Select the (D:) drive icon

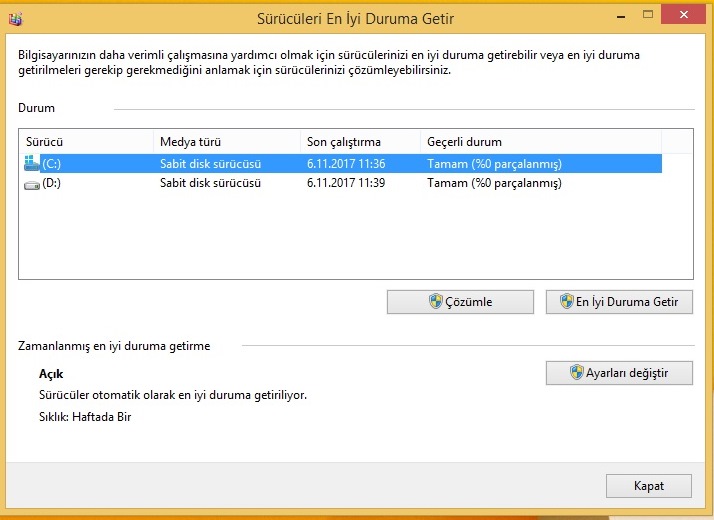(x=31, y=184)
